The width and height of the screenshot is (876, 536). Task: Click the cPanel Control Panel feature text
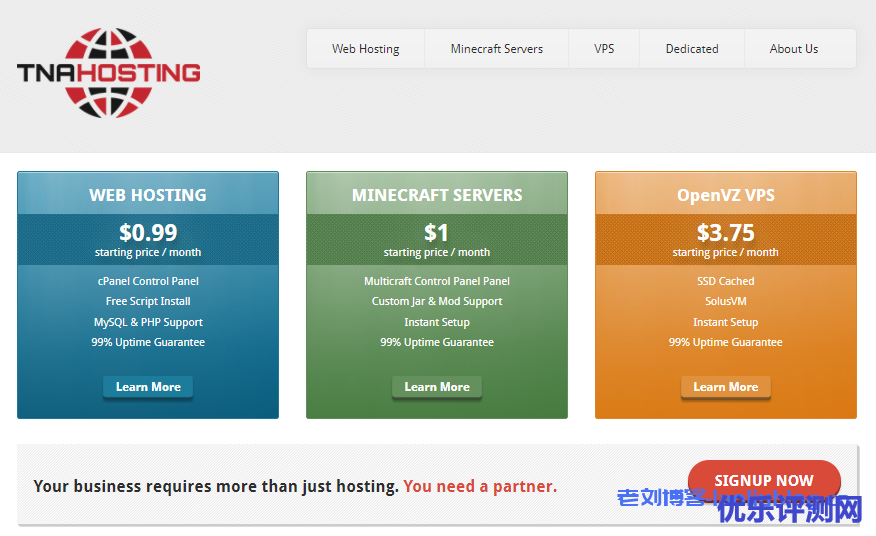click(x=148, y=281)
